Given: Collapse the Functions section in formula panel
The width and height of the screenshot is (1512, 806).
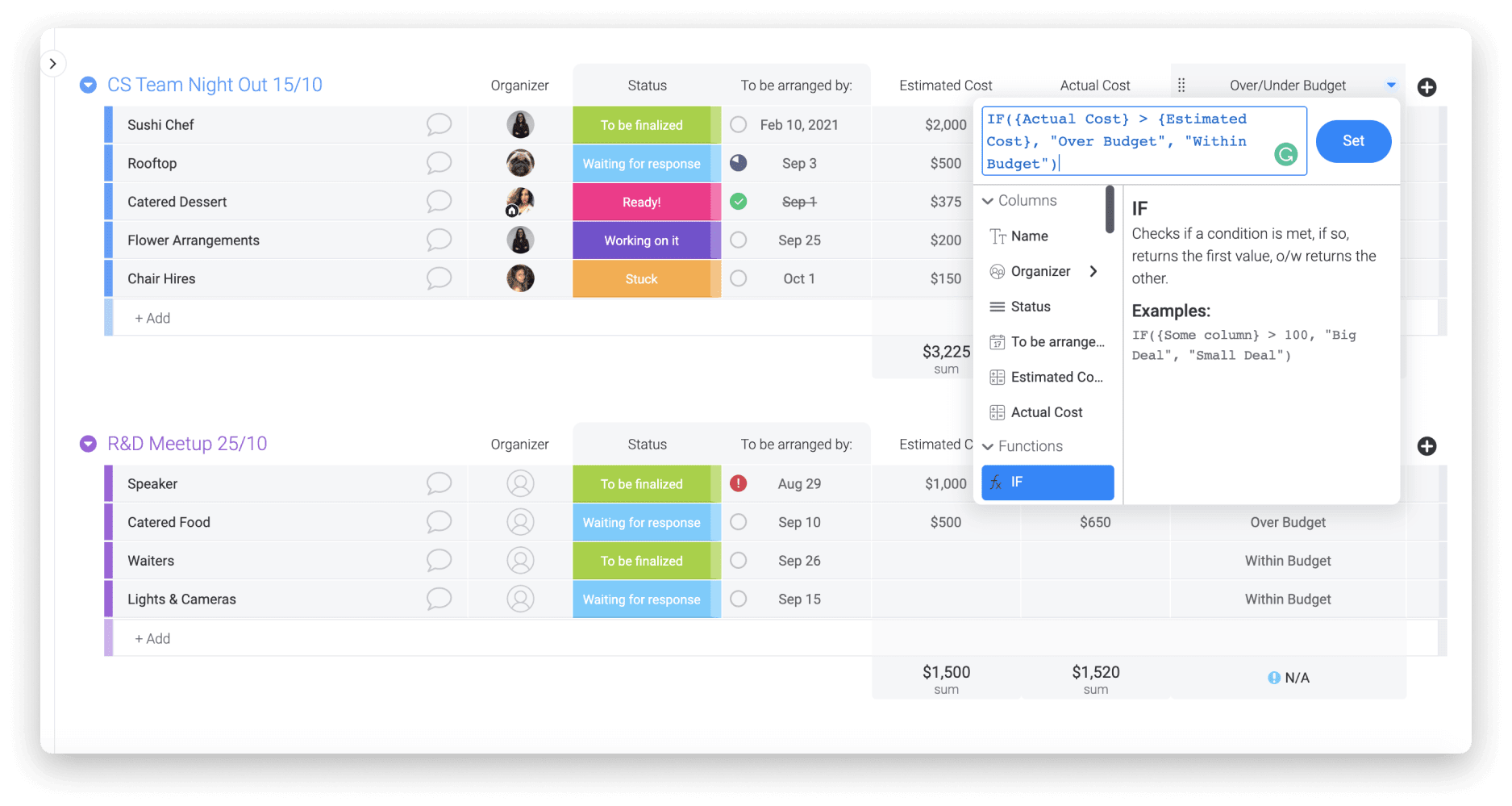Looking at the screenshot, I should [x=988, y=446].
